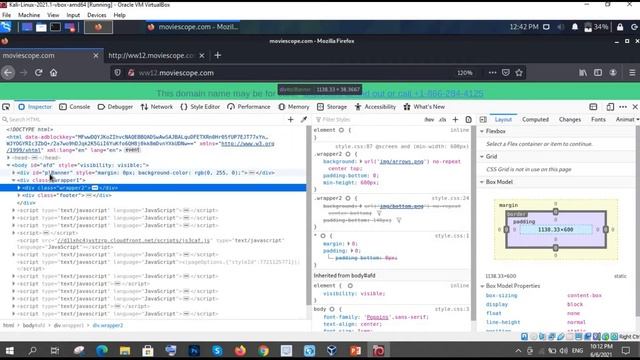Open the Memory panel

point(294,107)
